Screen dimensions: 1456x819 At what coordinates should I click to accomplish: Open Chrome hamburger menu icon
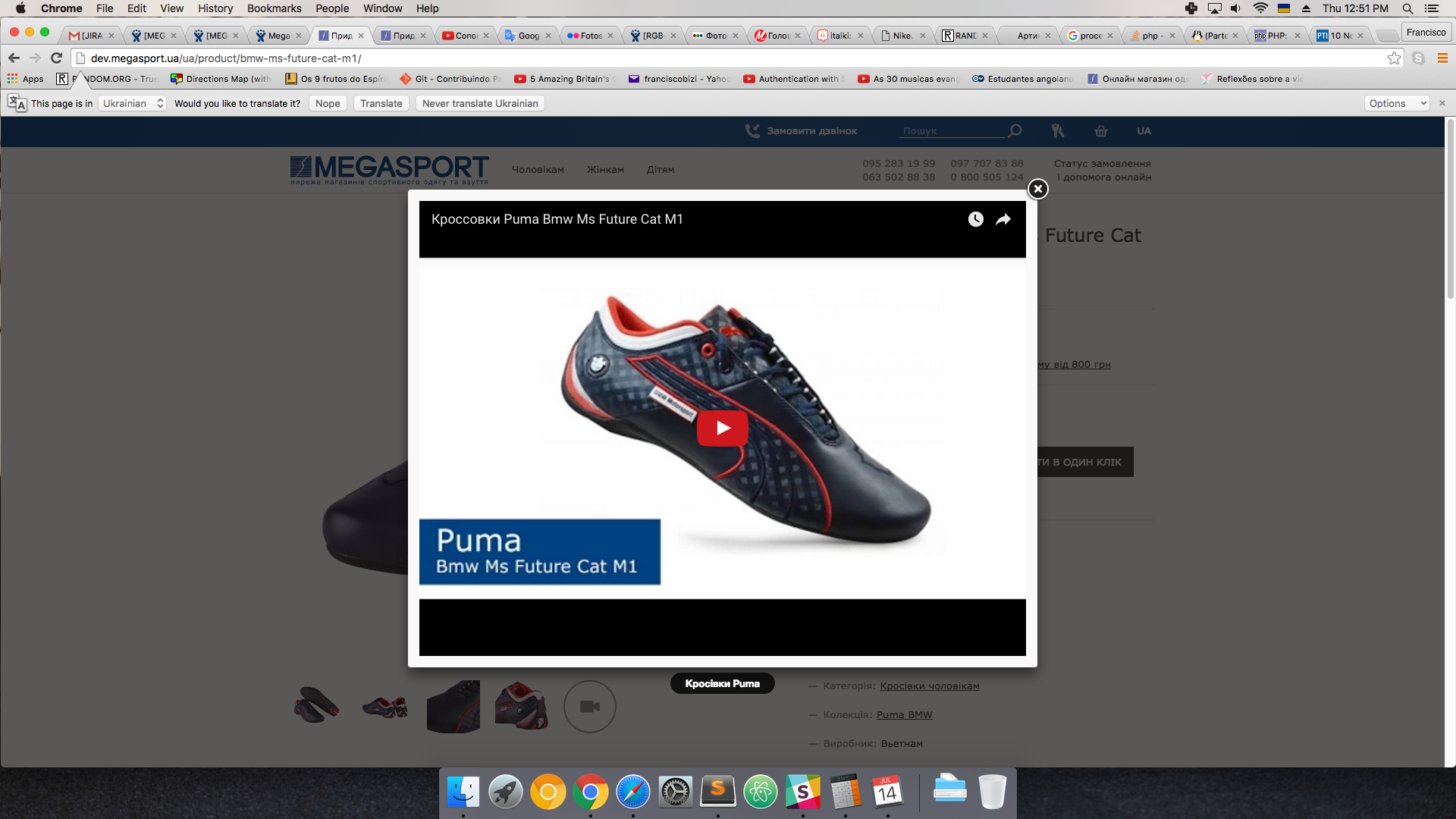coord(1442,58)
